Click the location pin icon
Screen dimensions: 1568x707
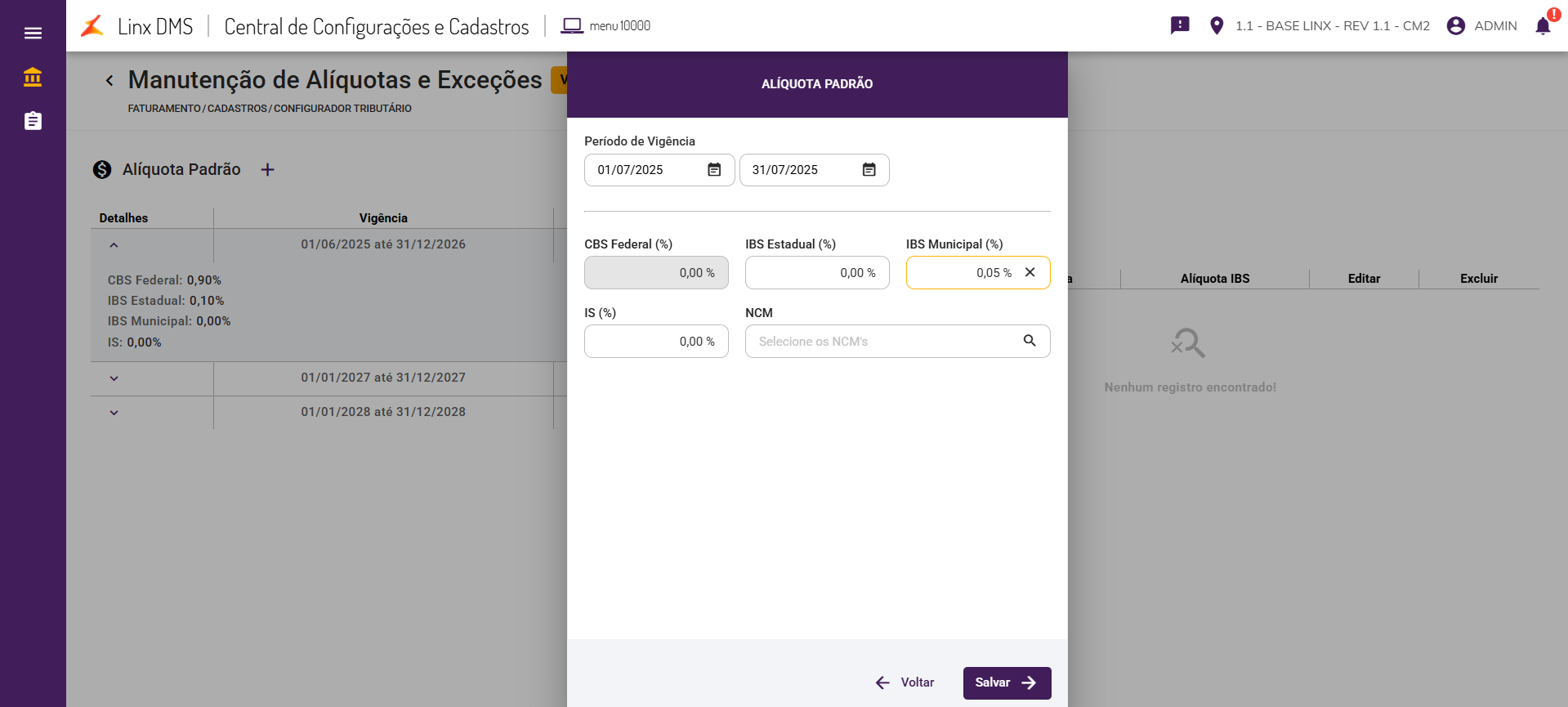click(1217, 25)
